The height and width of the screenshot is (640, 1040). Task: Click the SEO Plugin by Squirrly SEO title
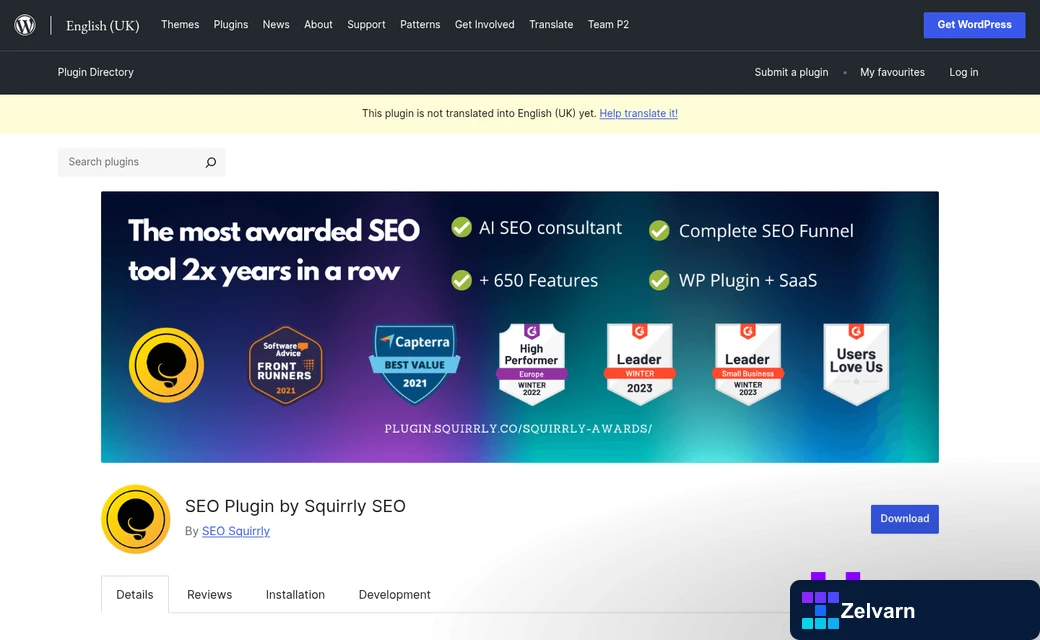(295, 506)
